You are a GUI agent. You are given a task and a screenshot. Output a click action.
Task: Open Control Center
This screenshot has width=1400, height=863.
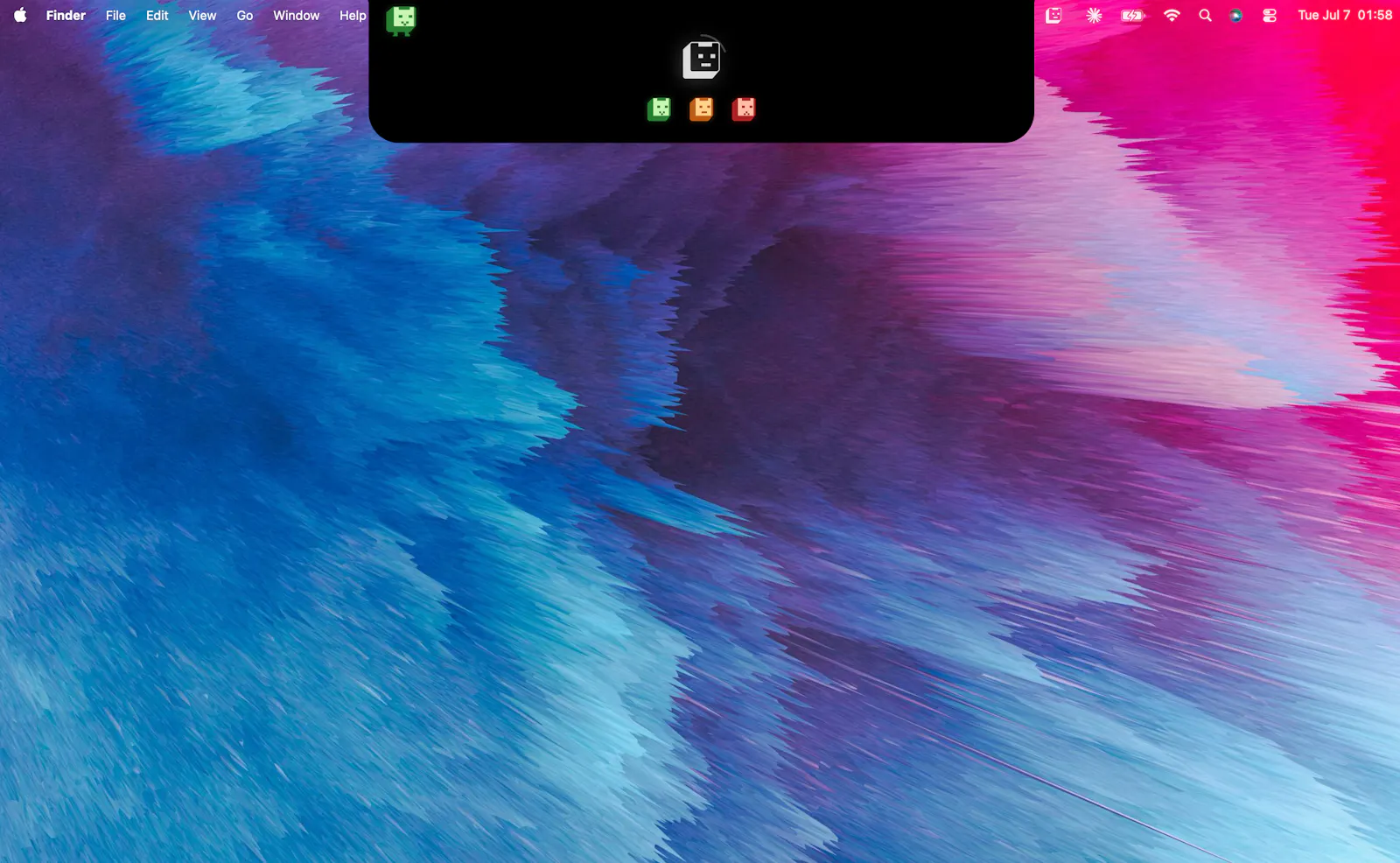click(1270, 15)
